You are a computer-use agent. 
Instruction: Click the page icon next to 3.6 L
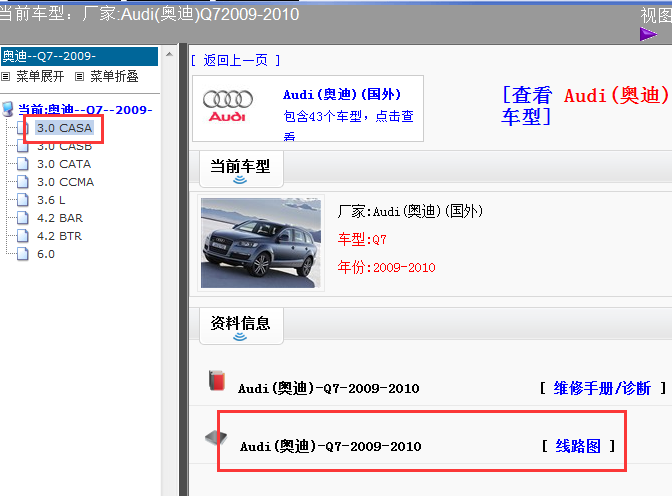[x=23, y=200]
